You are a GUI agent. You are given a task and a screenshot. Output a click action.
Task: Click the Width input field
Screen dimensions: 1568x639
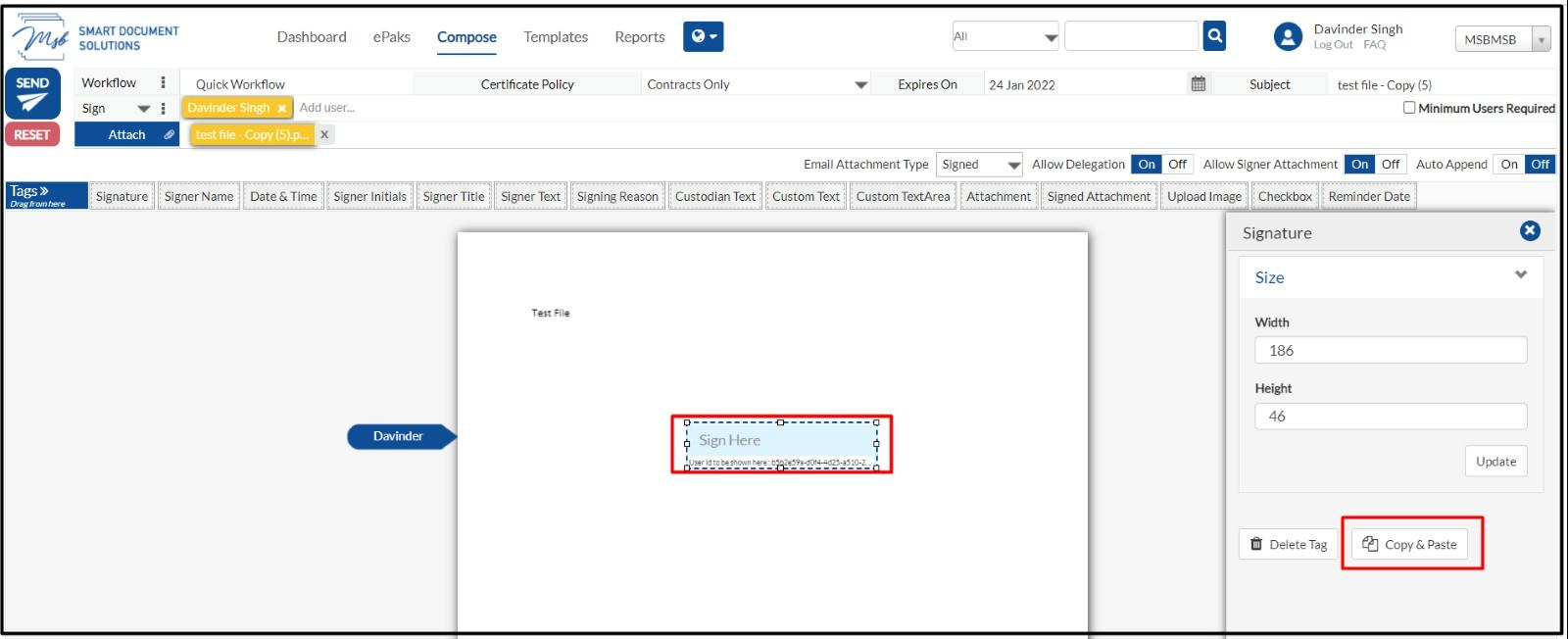click(1391, 350)
